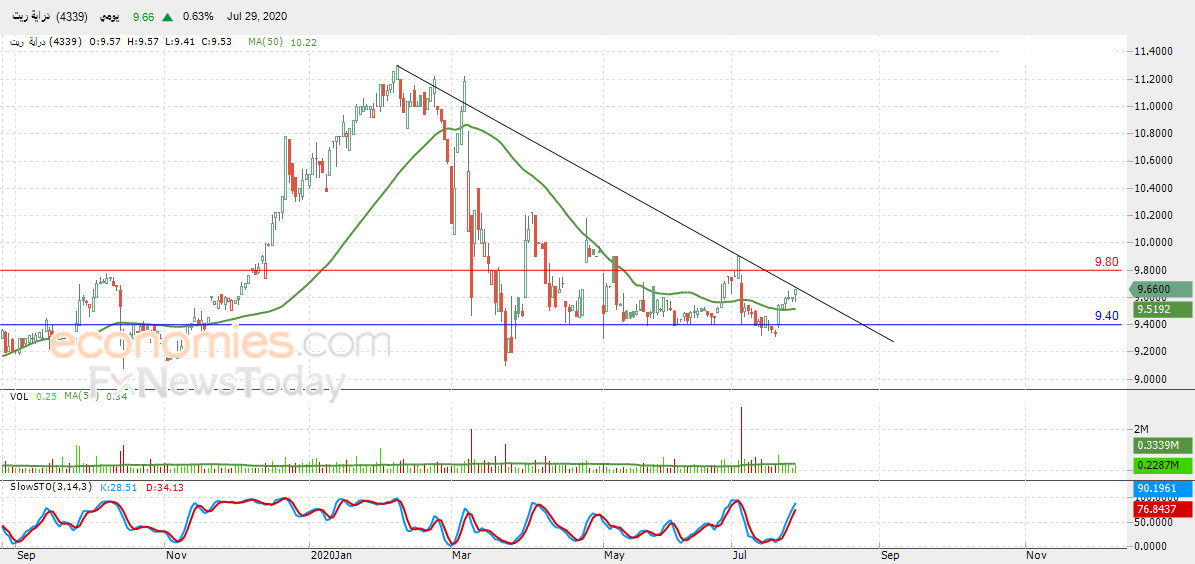Click the O:9.57 open value

[107, 43]
